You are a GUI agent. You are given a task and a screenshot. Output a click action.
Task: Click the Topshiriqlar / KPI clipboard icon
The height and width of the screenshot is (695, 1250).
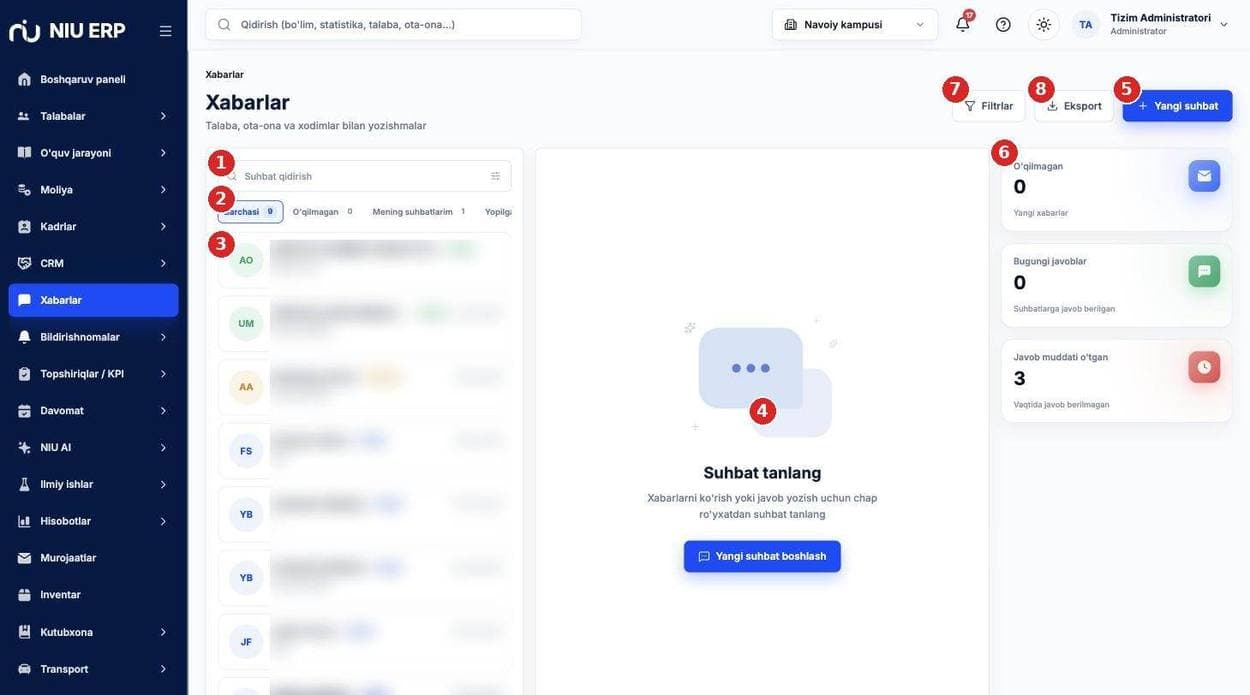(24, 374)
